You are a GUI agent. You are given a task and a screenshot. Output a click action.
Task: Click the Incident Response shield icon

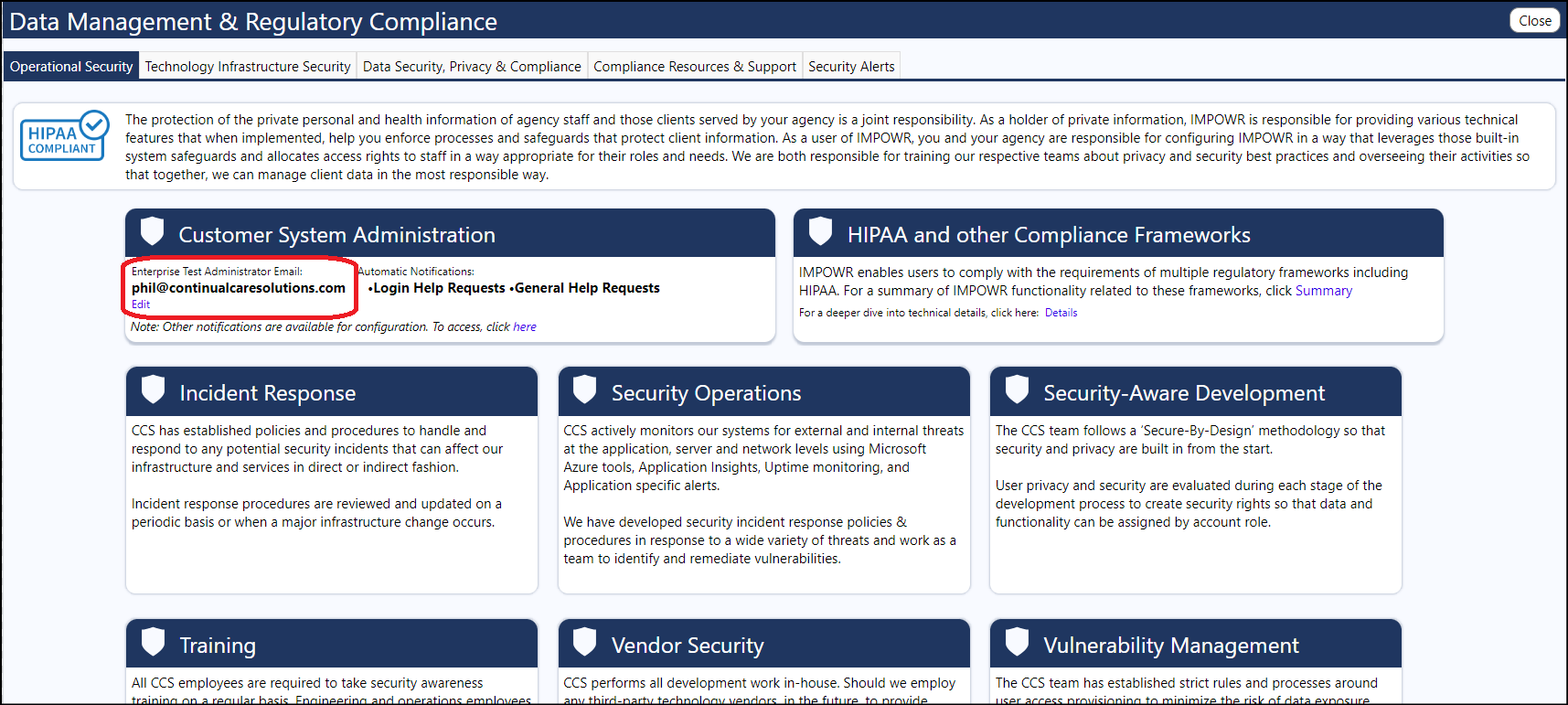click(x=154, y=390)
